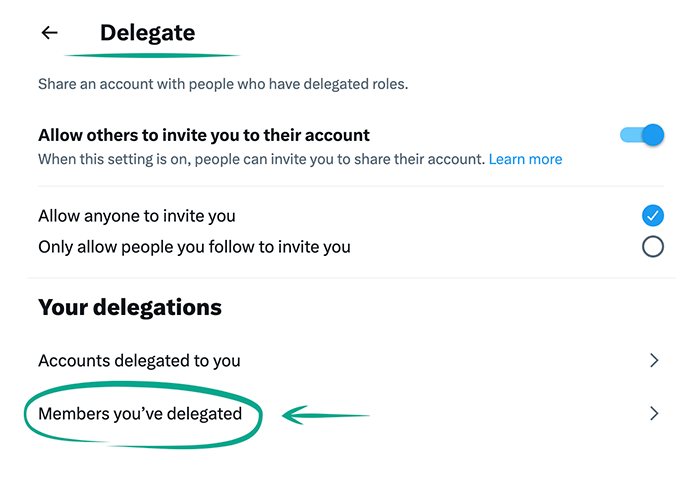Click the Delegate page title
Viewport: 700px width, 483px height.
(147, 33)
